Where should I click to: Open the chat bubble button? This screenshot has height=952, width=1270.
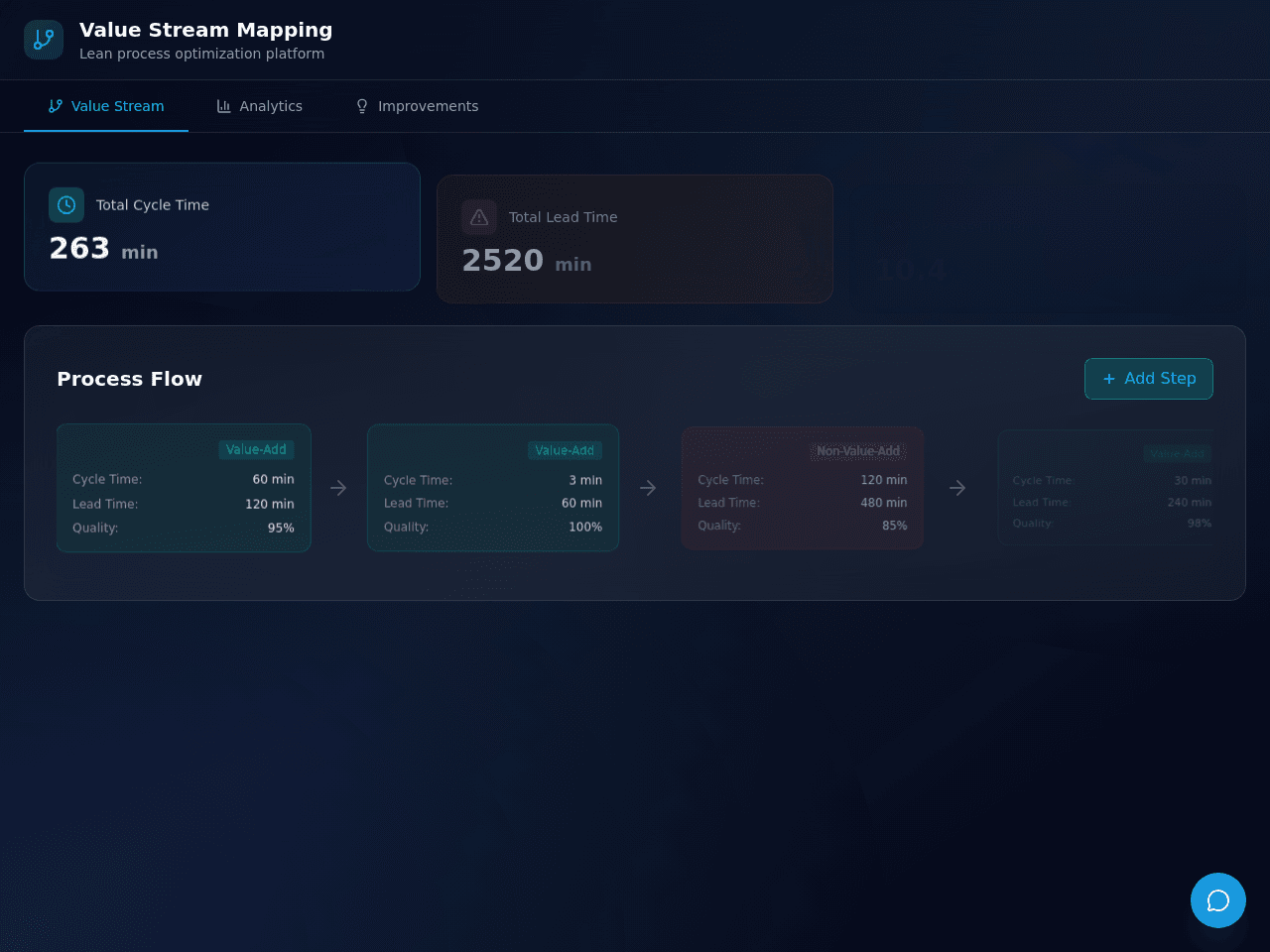tap(1218, 900)
